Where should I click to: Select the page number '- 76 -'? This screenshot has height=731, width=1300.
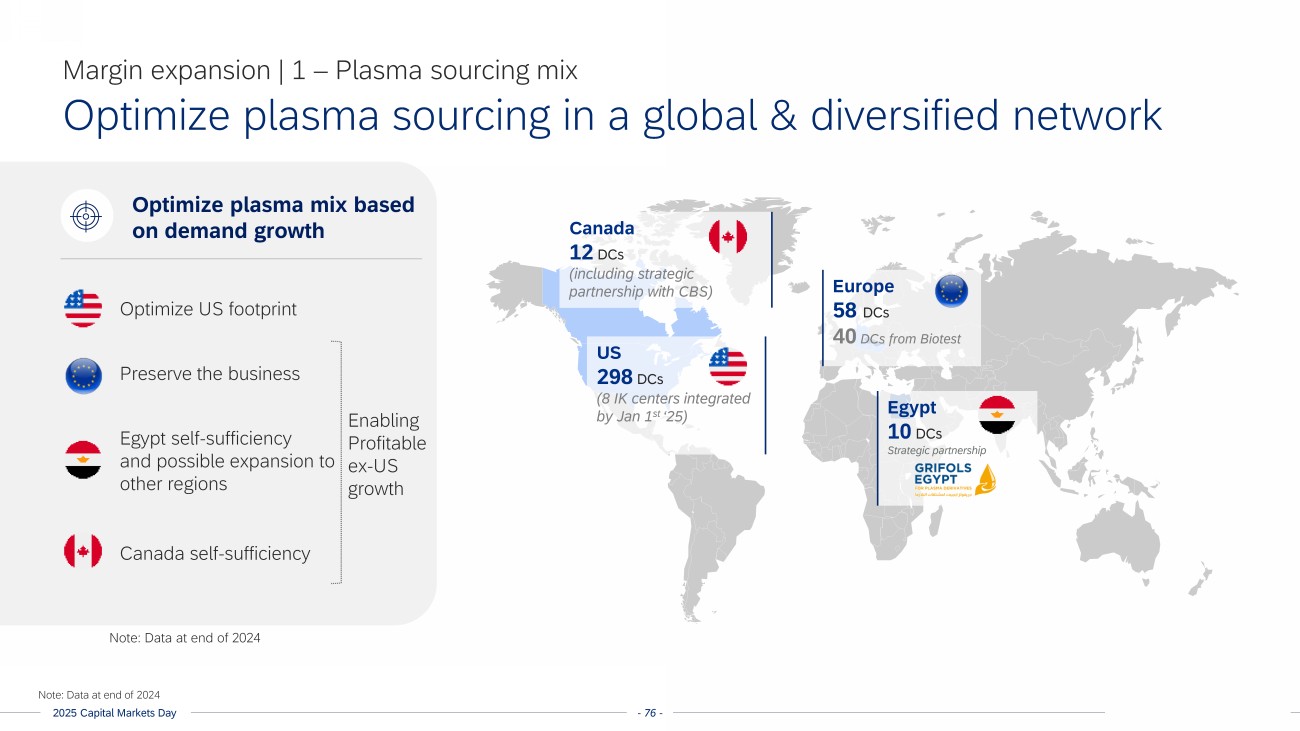650,713
